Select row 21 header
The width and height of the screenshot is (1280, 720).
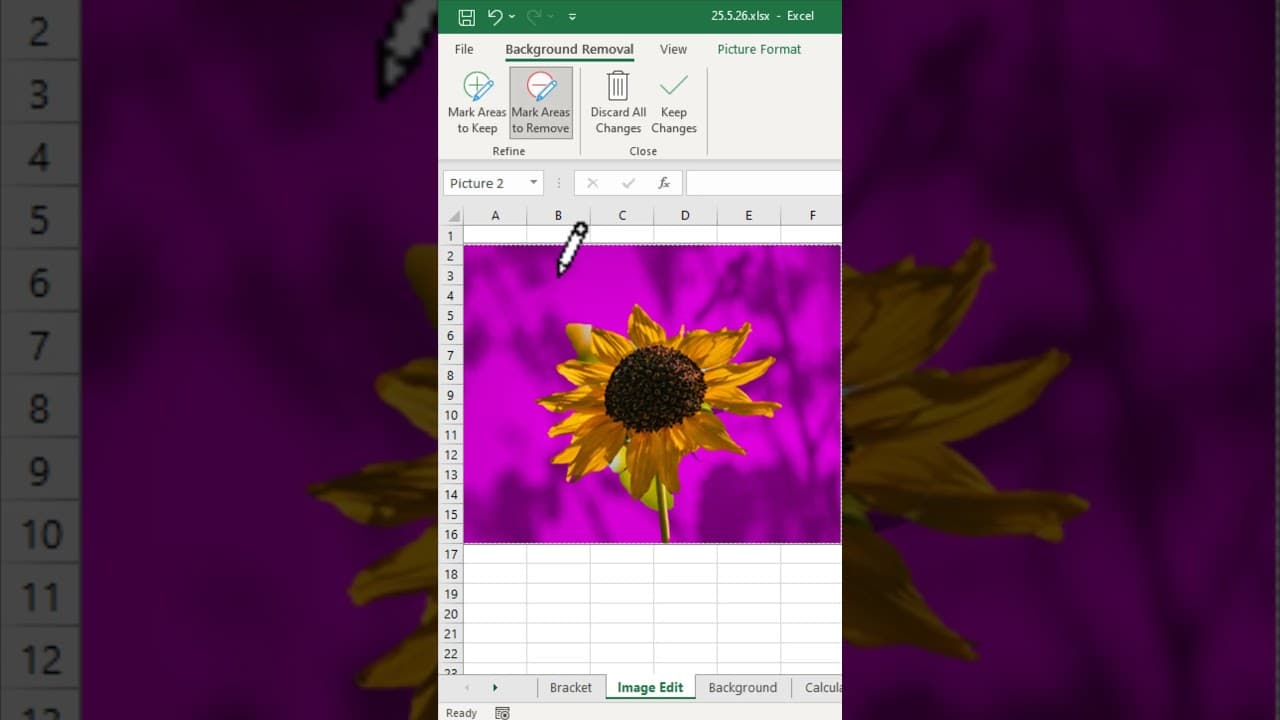451,634
